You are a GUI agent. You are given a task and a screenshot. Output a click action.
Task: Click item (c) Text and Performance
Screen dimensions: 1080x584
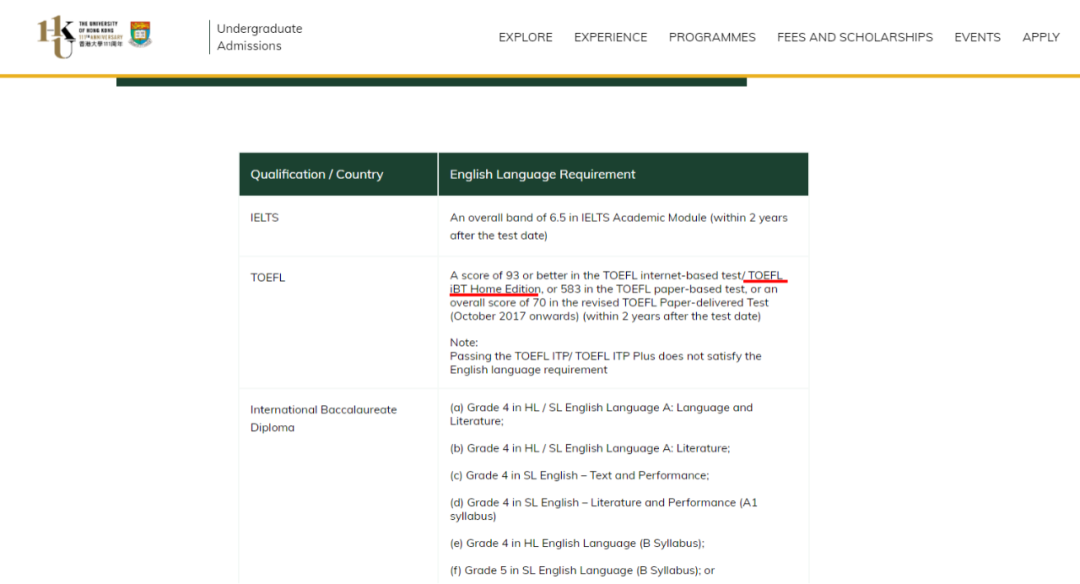(x=579, y=475)
